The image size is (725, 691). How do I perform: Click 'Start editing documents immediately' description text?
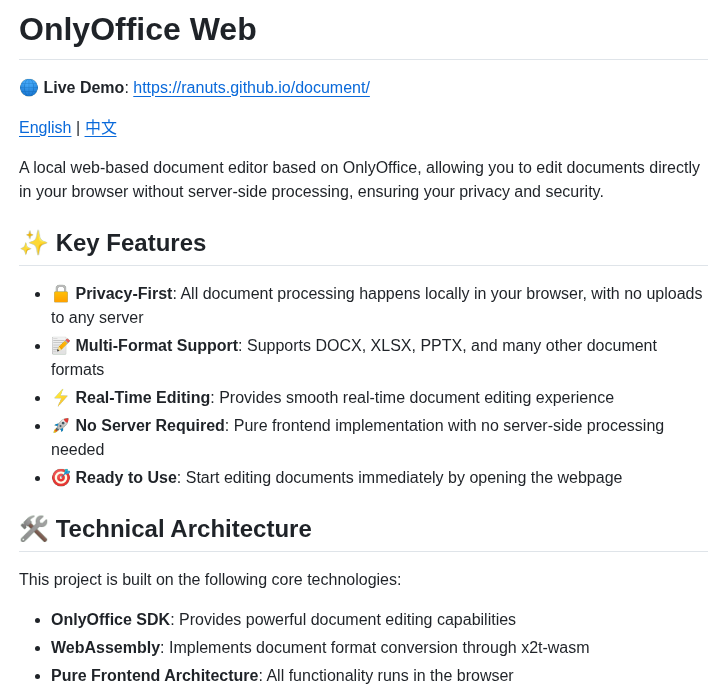pos(404,477)
